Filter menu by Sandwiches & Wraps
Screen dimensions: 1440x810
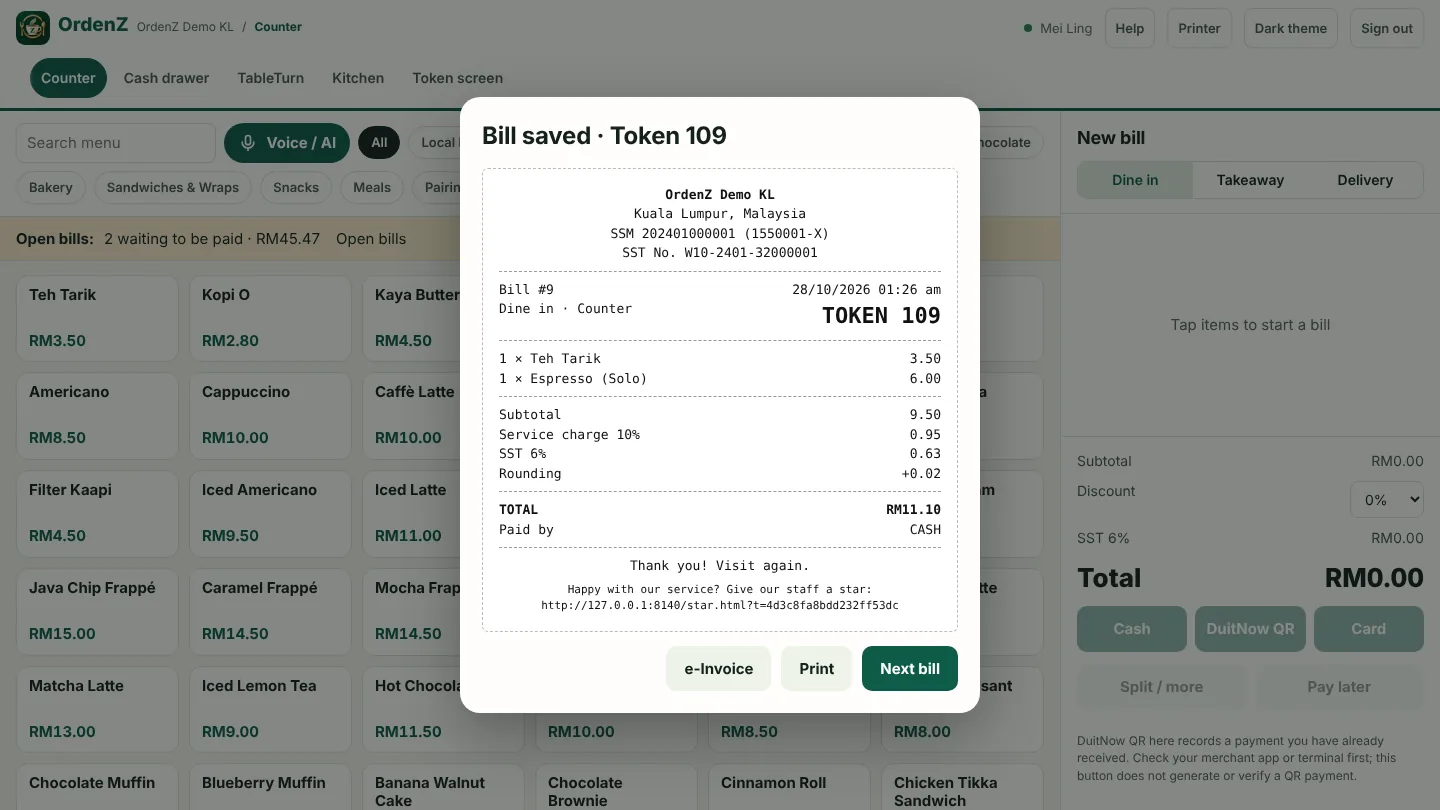pyautogui.click(x=173, y=187)
